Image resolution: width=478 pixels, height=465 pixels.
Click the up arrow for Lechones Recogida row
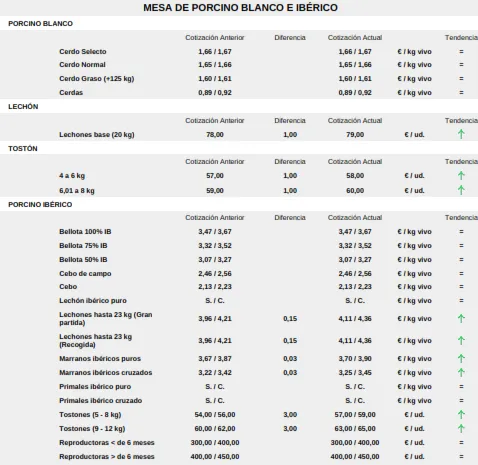click(x=461, y=341)
